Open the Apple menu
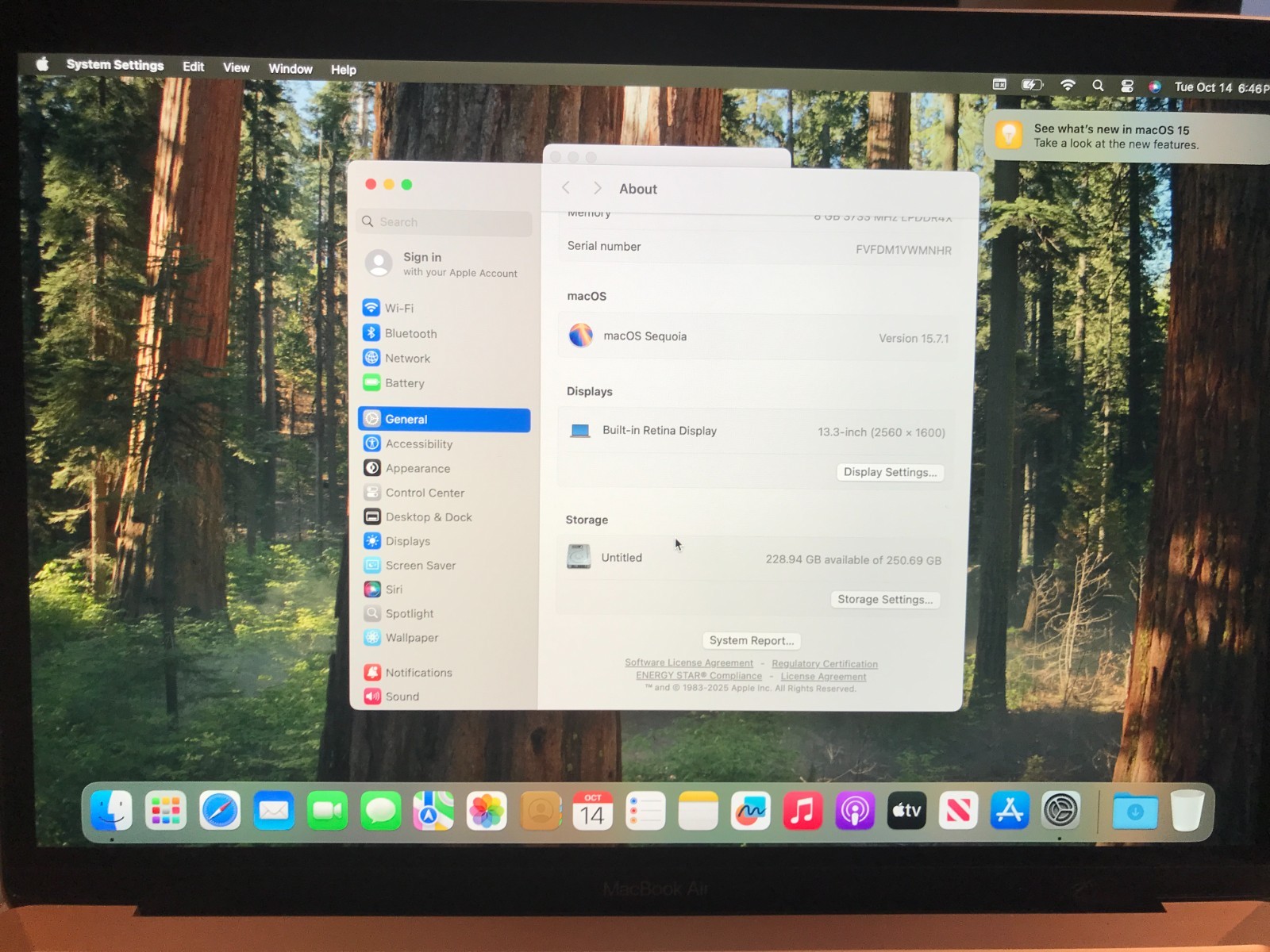The image size is (1270, 952). pos(43,64)
